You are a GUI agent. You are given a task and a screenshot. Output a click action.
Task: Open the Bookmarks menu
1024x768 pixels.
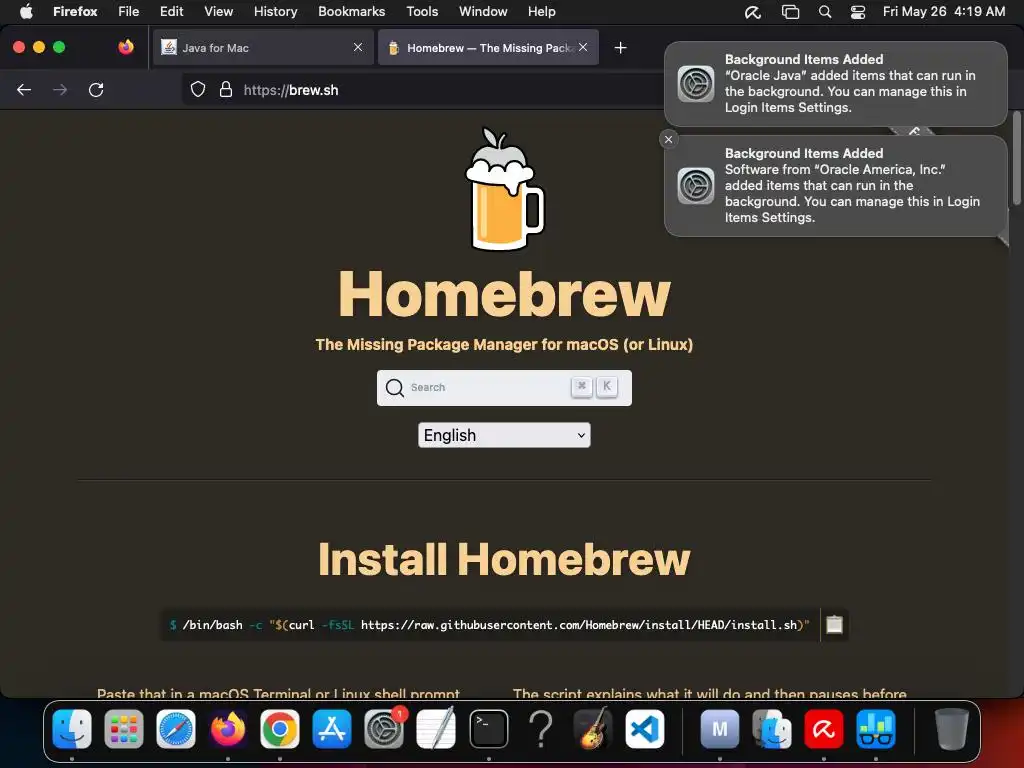coord(351,12)
